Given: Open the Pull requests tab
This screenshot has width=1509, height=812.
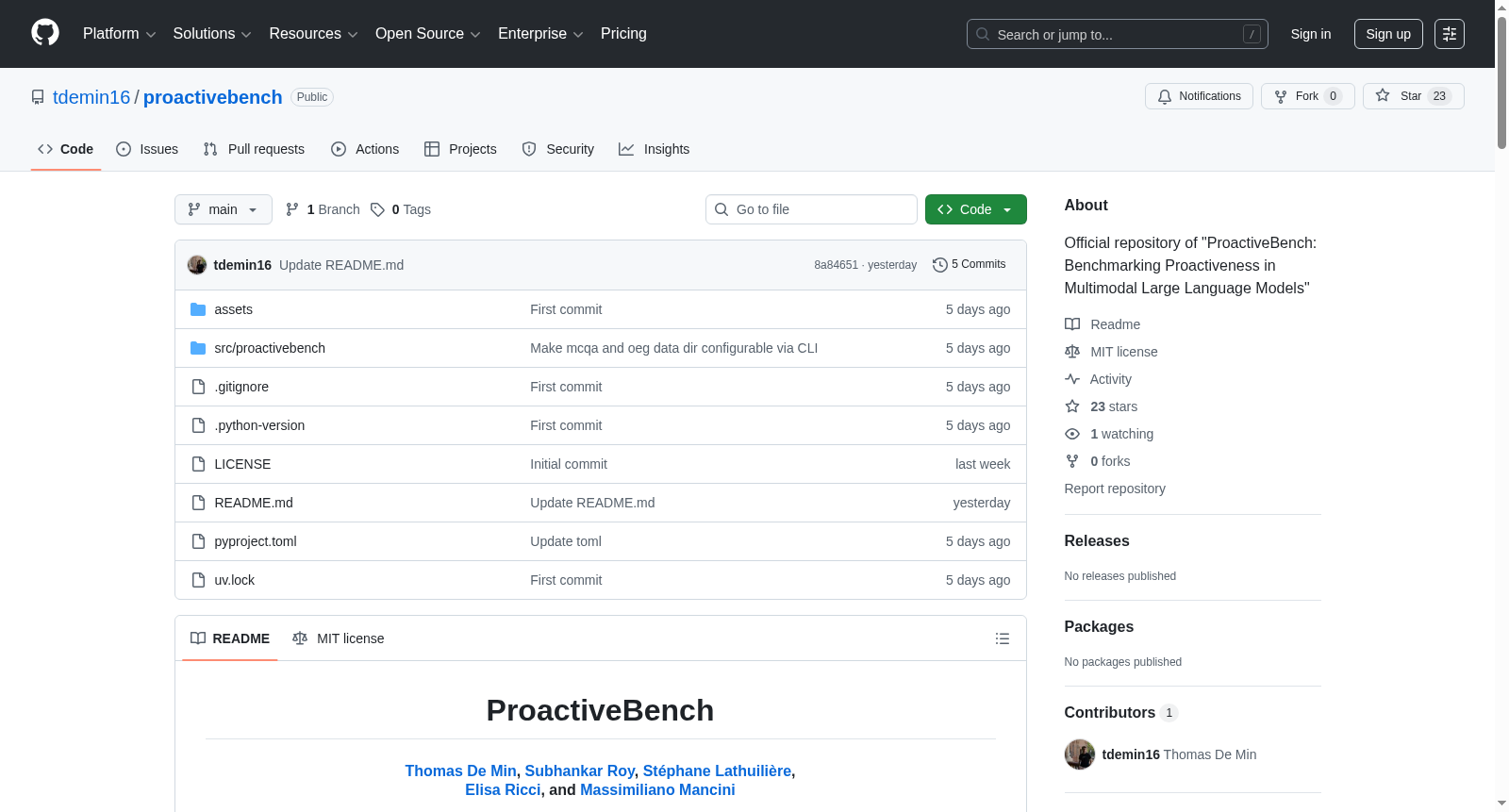Looking at the screenshot, I should point(254,149).
